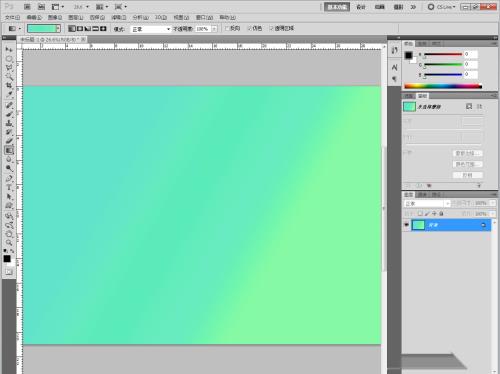The image size is (500, 374).
Task: Toggle Quick Mask mode at toolbox bottom
Action: point(9,272)
